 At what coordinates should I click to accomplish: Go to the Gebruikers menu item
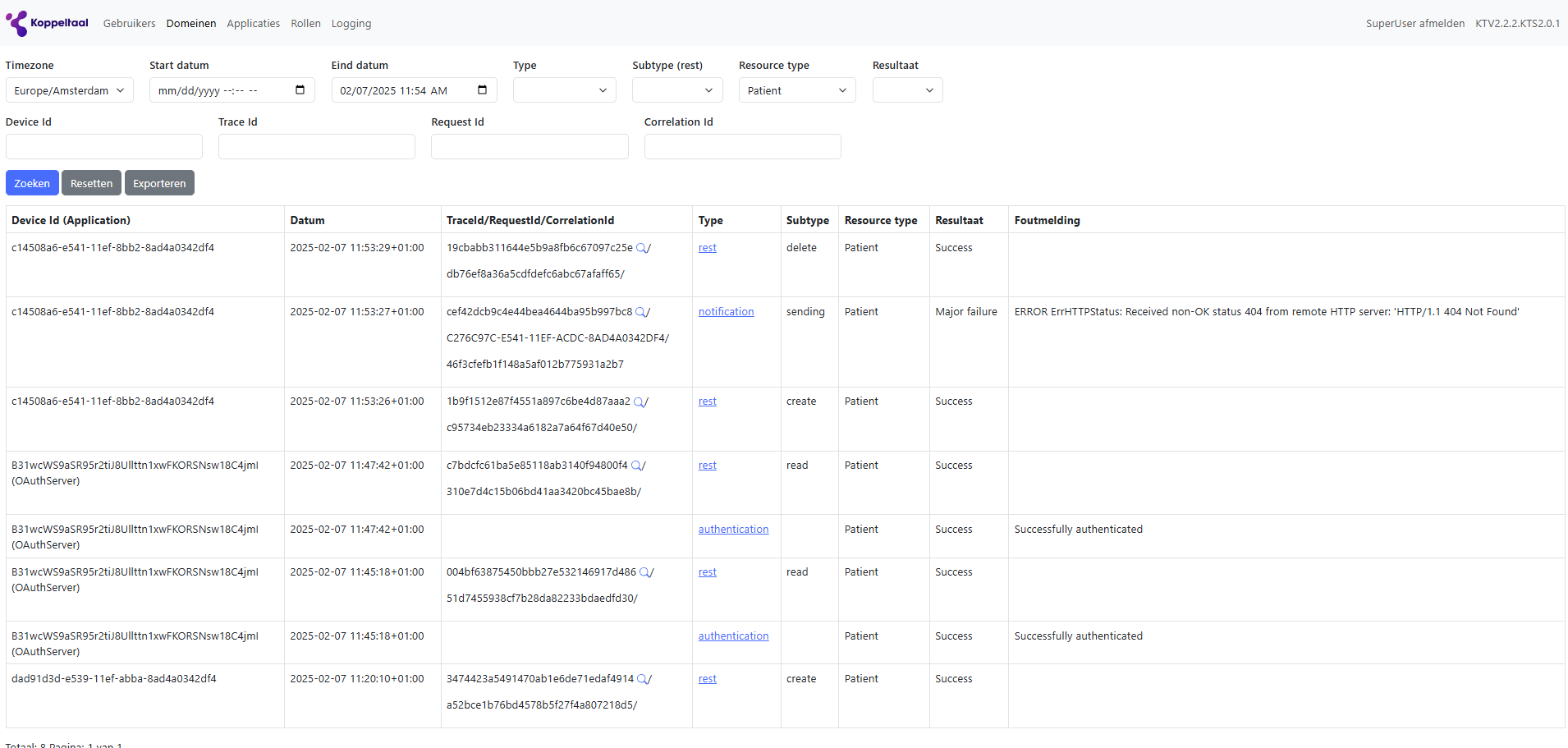129,24
